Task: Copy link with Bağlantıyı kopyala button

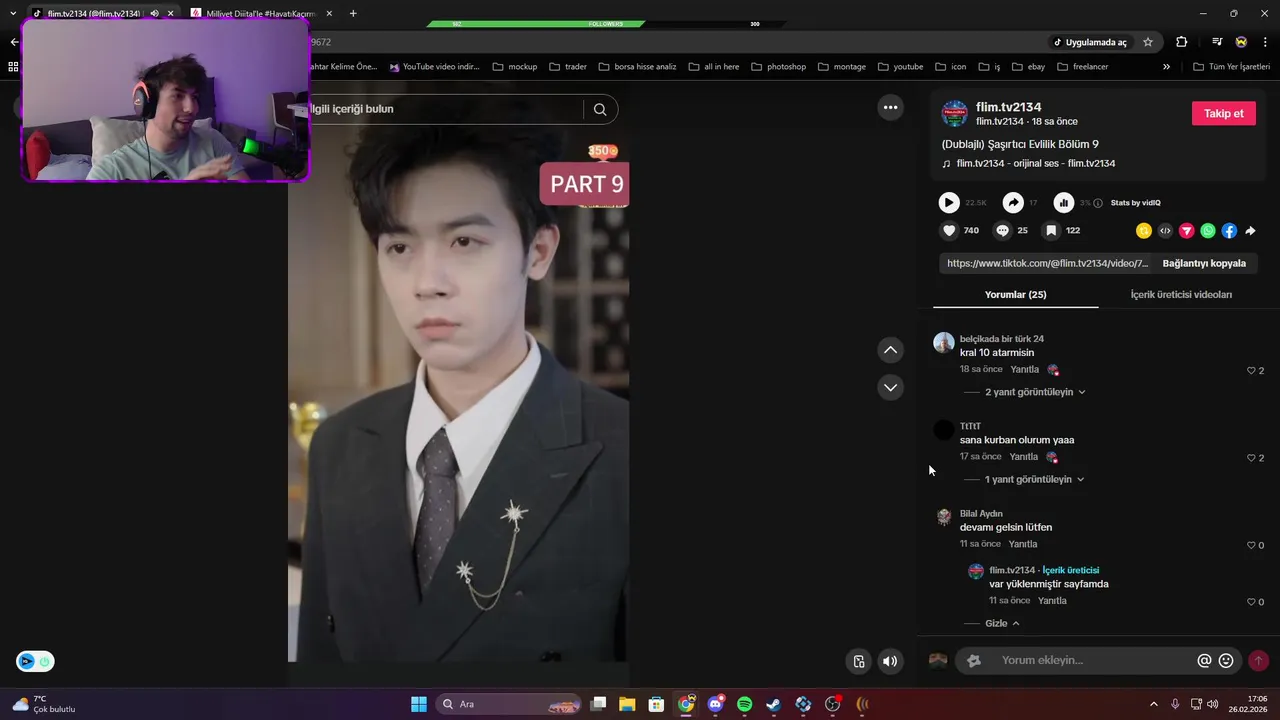Action: [x=1204, y=263]
